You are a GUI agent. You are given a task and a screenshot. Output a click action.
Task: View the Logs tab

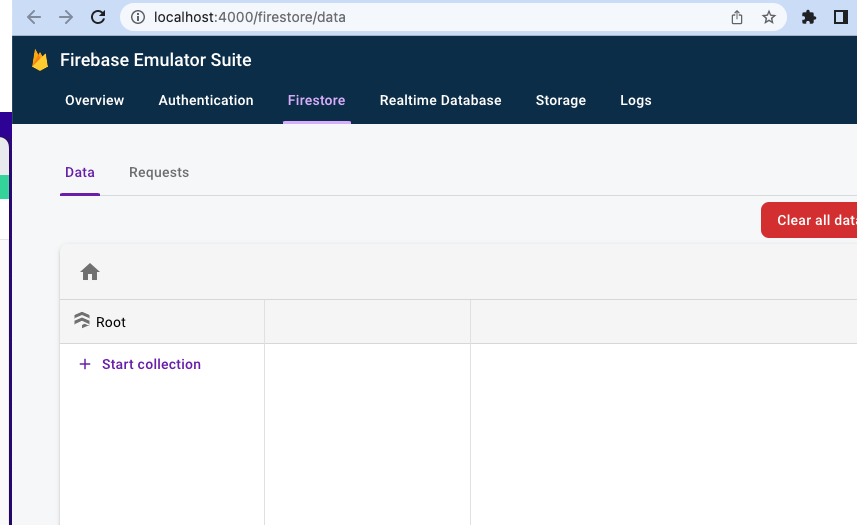pyautogui.click(x=636, y=101)
